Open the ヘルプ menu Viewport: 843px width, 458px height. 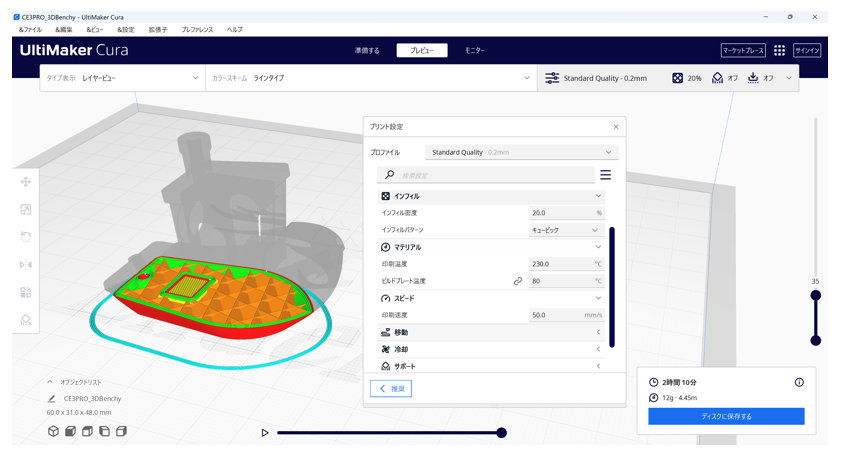click(x=234, y=30)
